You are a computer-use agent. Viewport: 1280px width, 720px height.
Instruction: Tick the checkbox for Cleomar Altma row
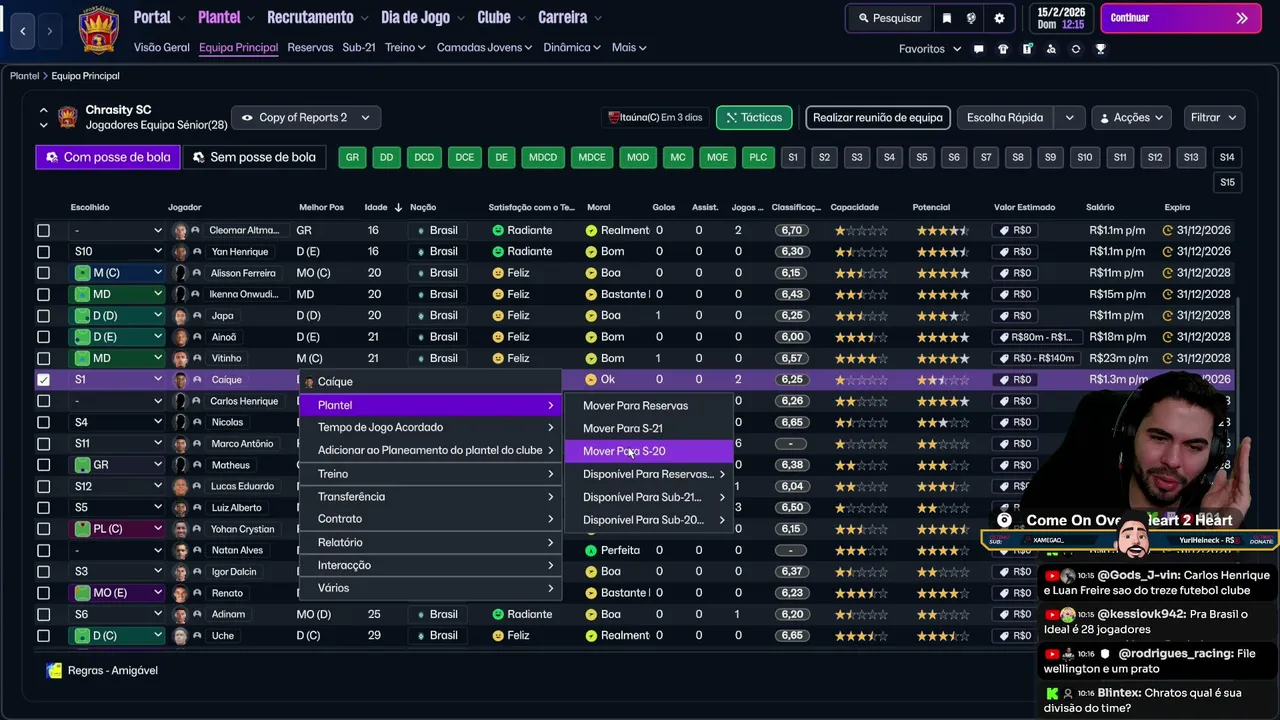coord(43,230)
